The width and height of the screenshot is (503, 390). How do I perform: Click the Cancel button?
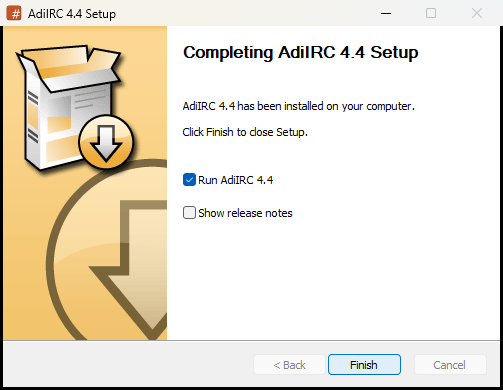(450, 365)
